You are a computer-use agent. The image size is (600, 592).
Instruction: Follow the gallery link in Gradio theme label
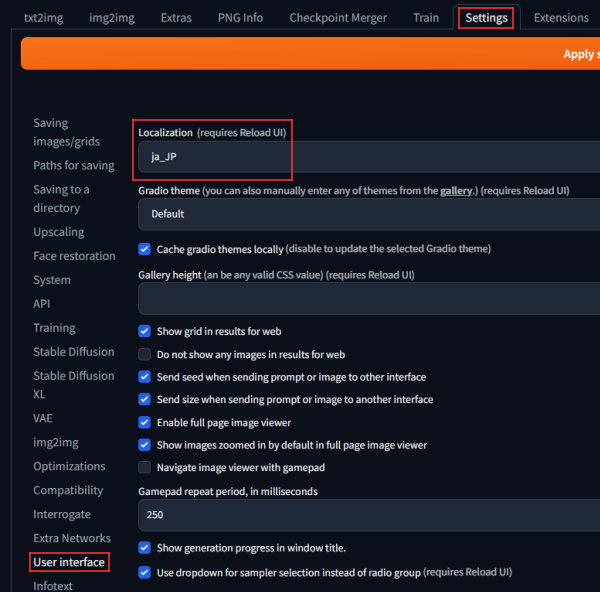click(x=456, y=191)
